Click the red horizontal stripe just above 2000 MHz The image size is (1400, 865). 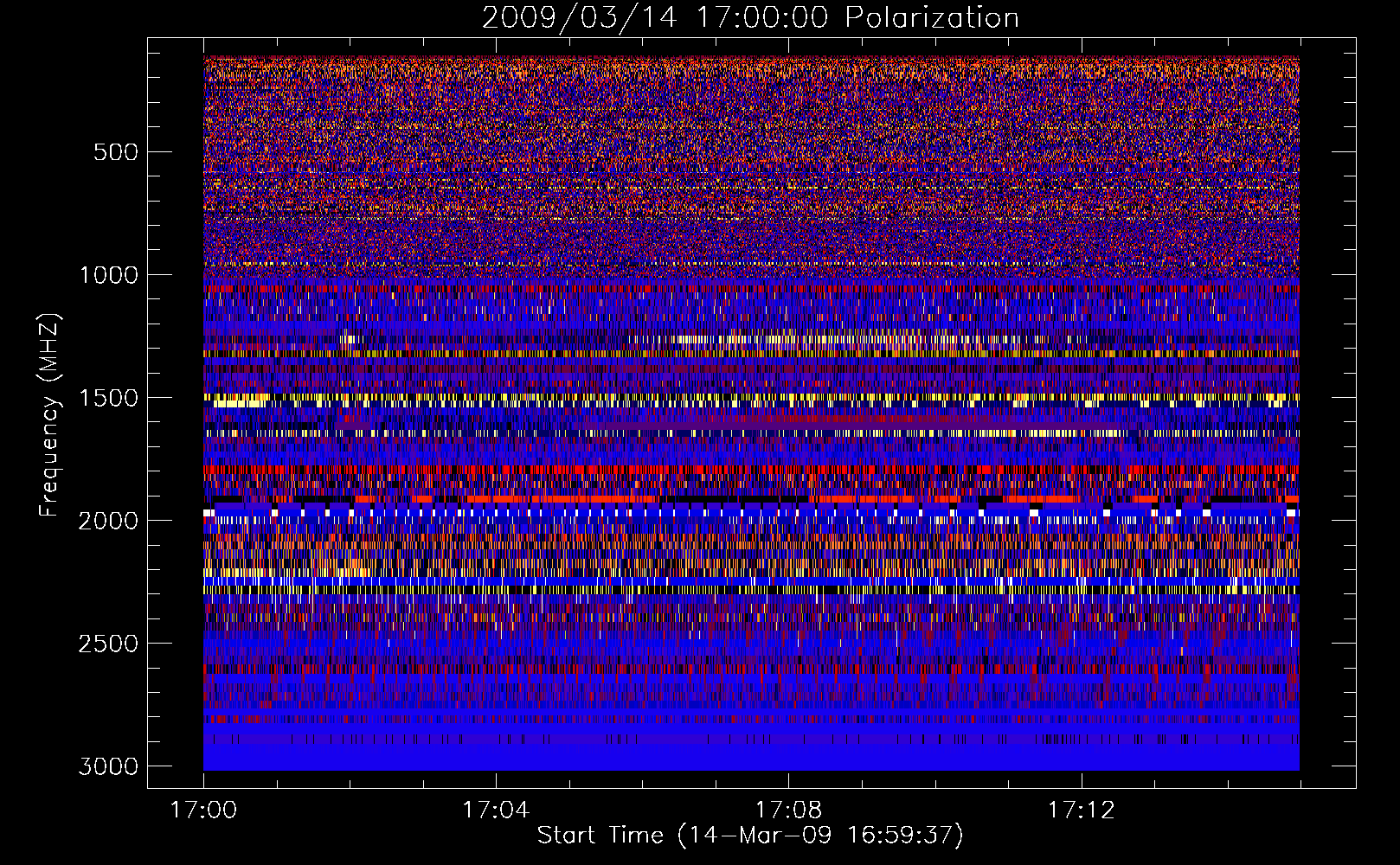(751, 499)
